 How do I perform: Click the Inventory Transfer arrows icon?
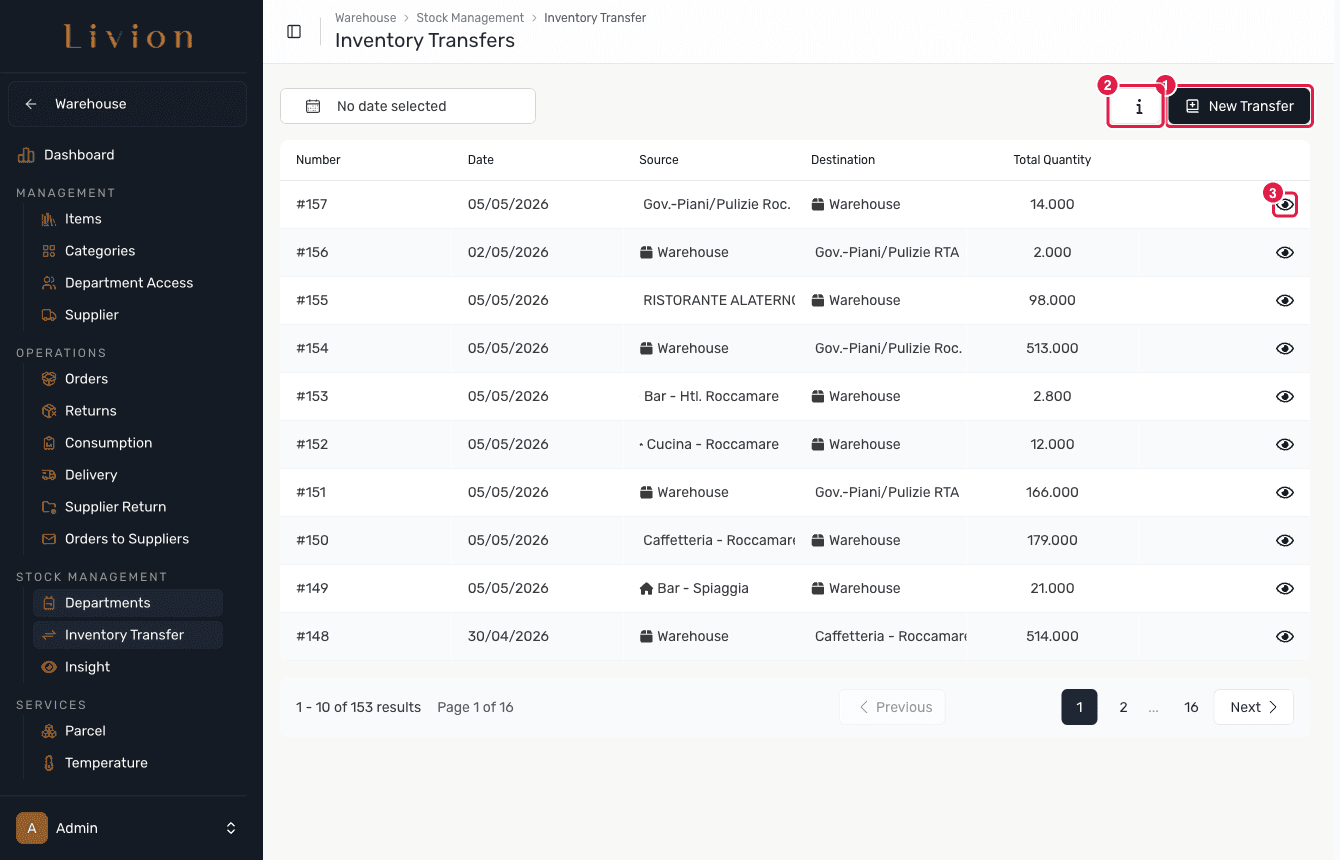pyautogui.click(x=49, y=635)
